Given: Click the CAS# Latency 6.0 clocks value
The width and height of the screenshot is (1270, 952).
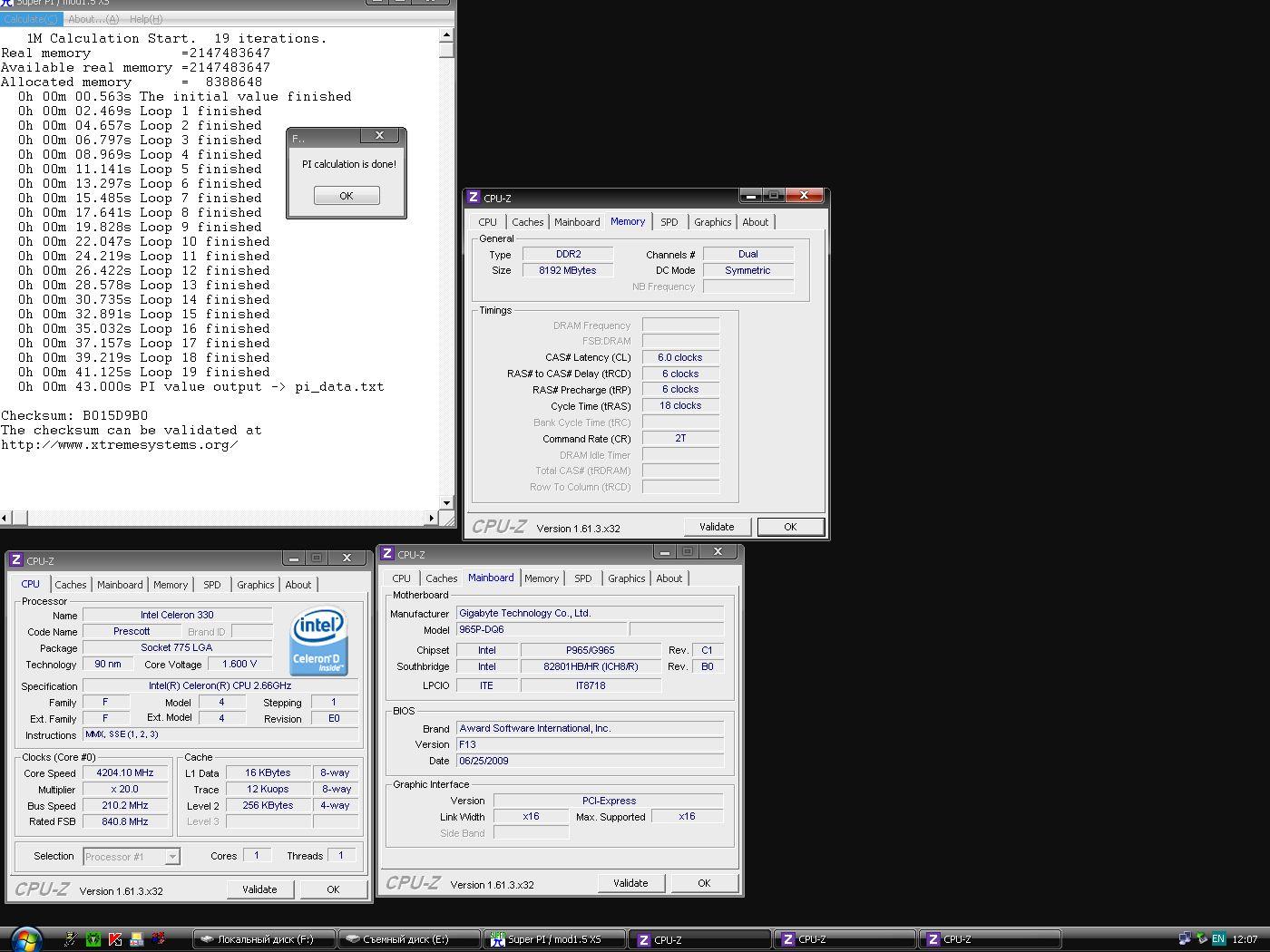Looking at the screenshot, I should [x=680, y=357].
